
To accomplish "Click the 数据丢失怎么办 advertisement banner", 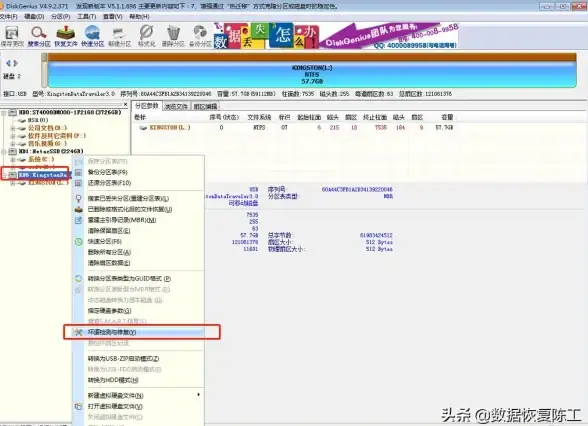I will coord(266,36).
